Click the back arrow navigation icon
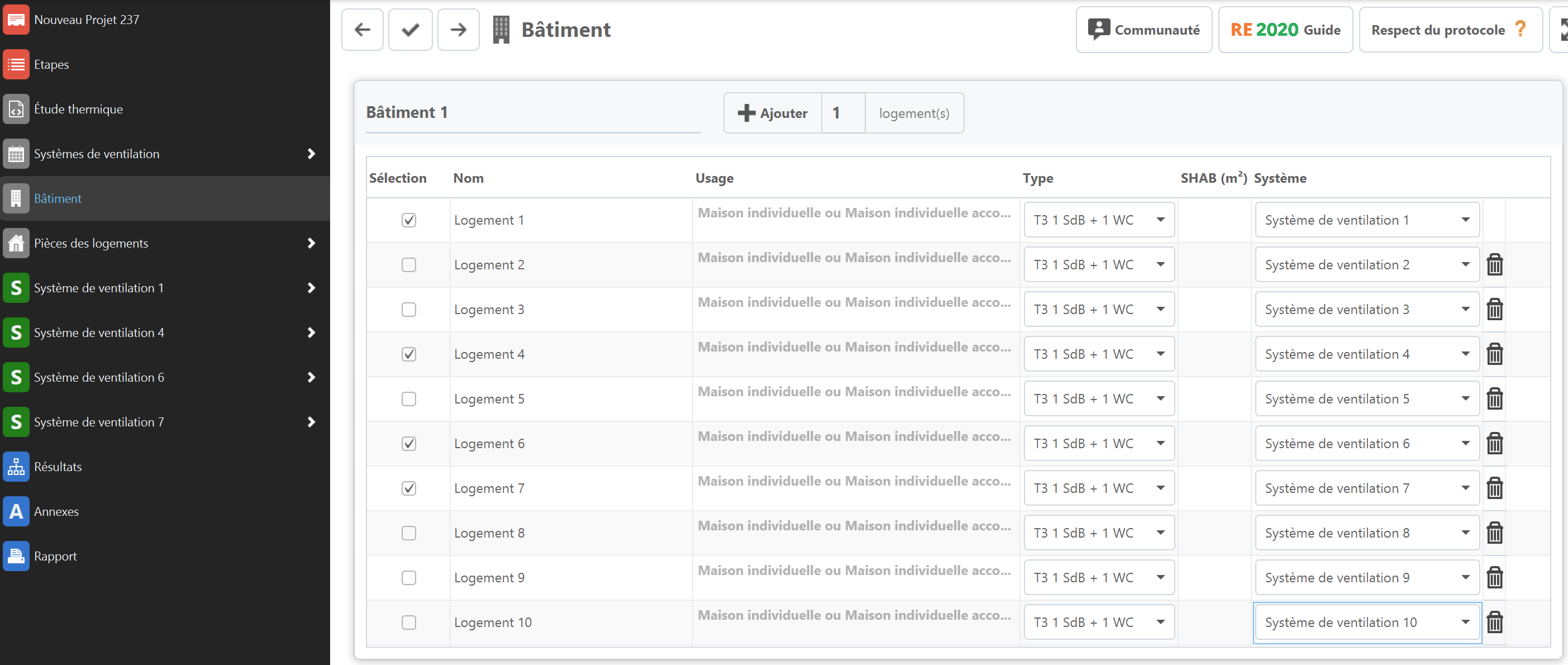Viewport: 1568px width, 665px height. coord(362,29)
